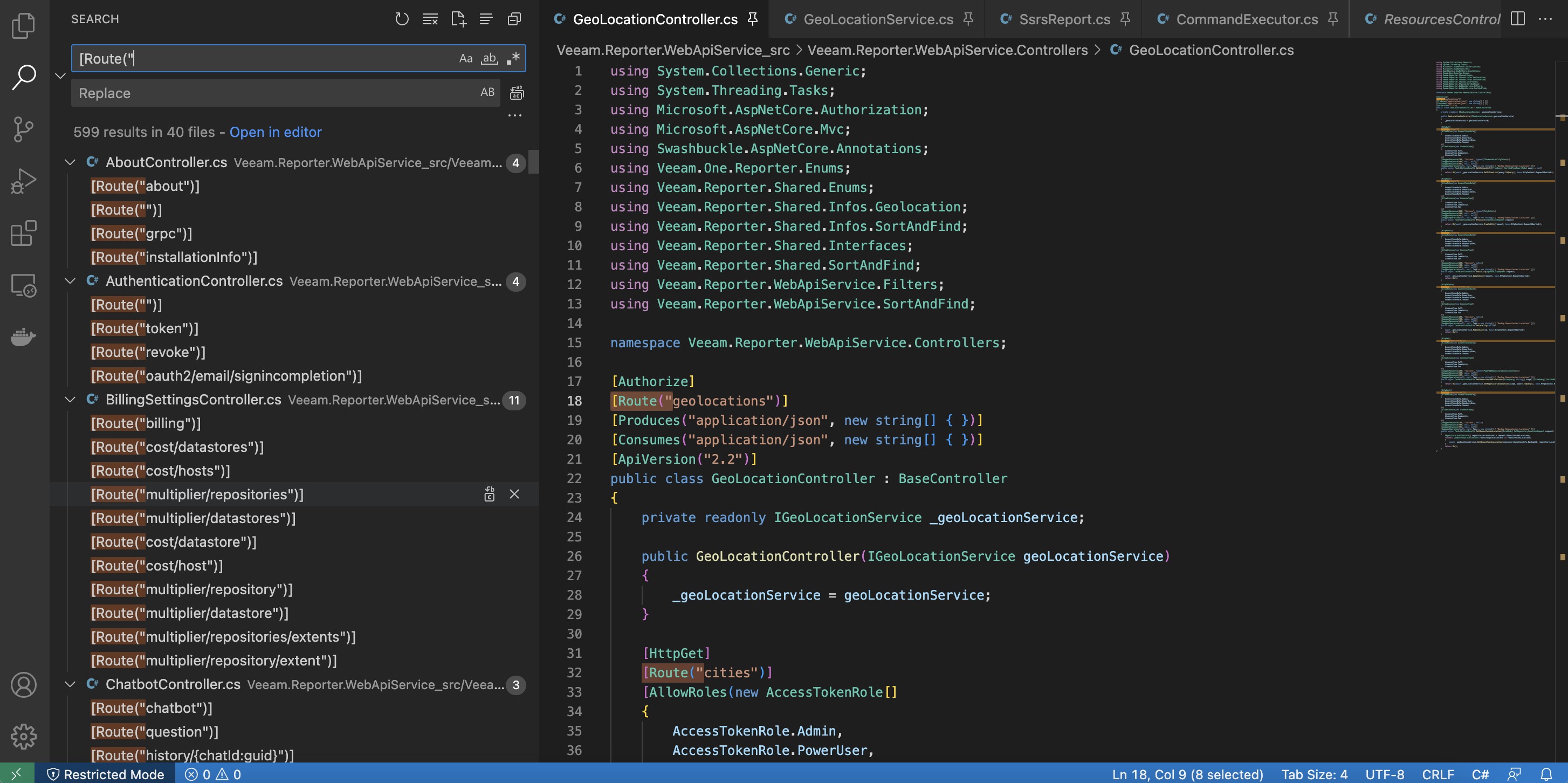Image resolution: width=1568 pixels, height=783 pixels.
Task: Open the [Route("grpc")] search match
Action: pos(141,234)
